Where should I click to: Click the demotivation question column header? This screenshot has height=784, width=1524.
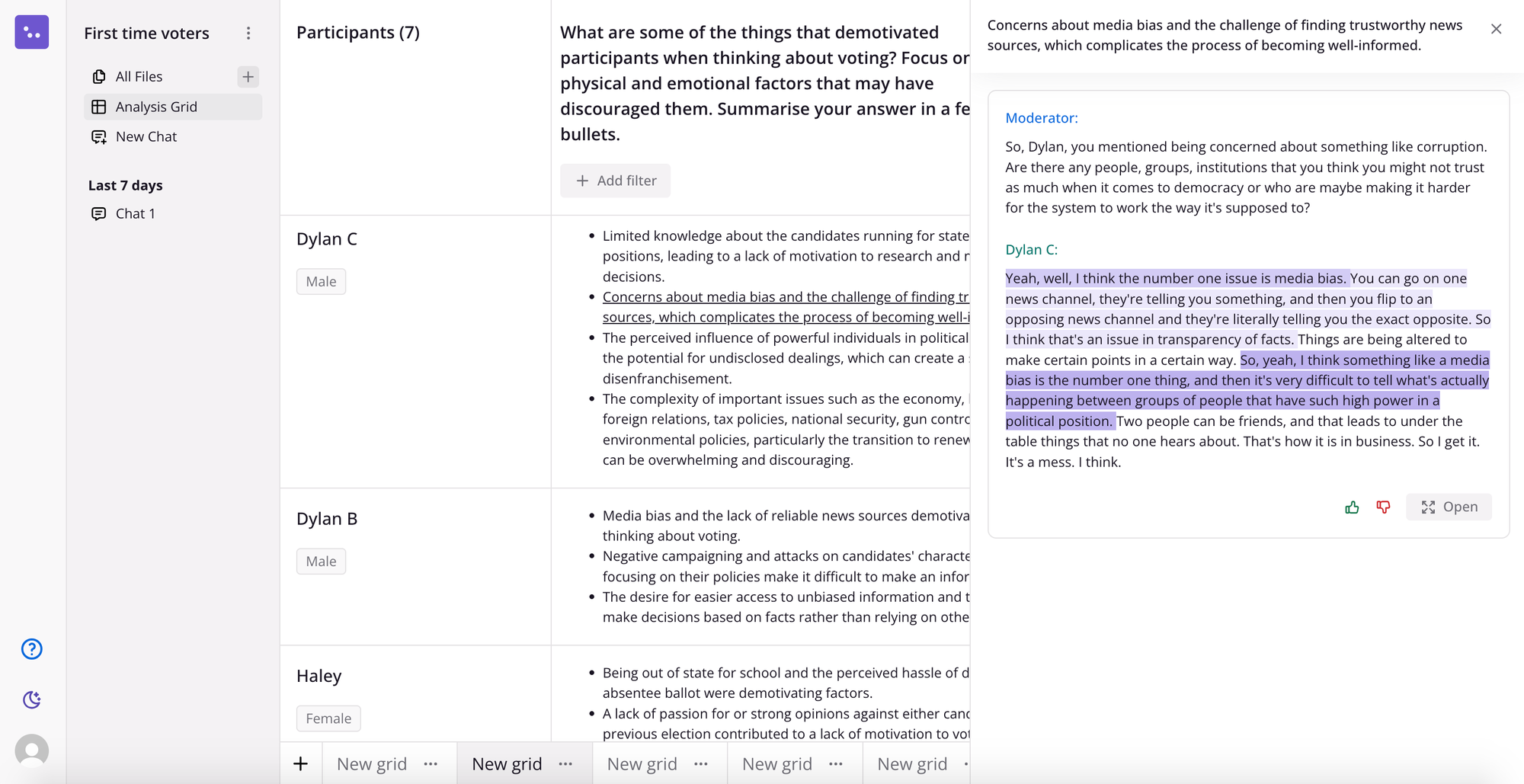764,83
